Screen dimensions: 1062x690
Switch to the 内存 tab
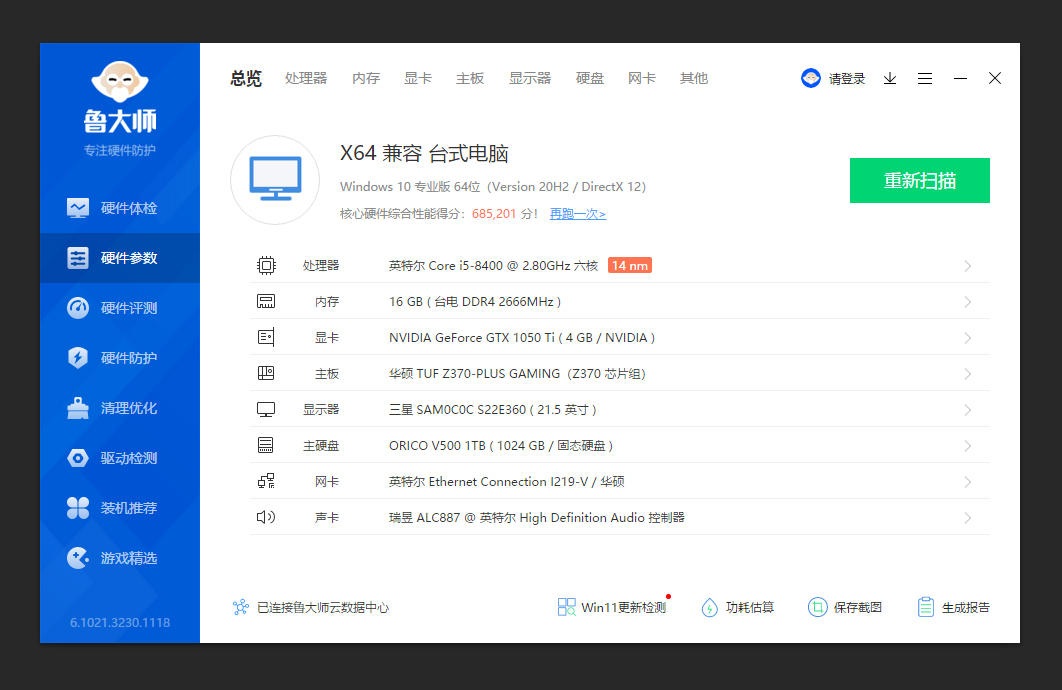point(366,79)
